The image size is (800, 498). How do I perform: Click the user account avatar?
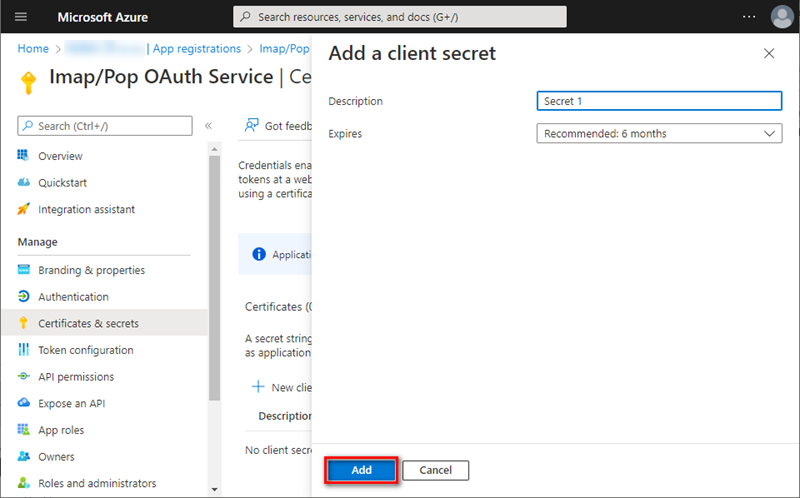pyautogui.click(x=781, y=17)
